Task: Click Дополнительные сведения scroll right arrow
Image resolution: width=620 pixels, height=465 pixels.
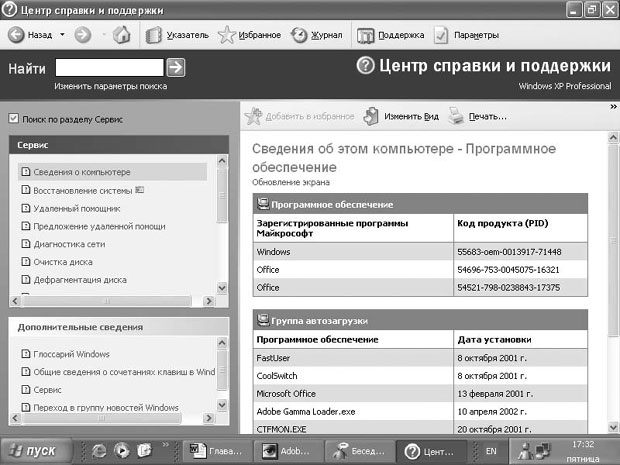Action: point(208,418)
